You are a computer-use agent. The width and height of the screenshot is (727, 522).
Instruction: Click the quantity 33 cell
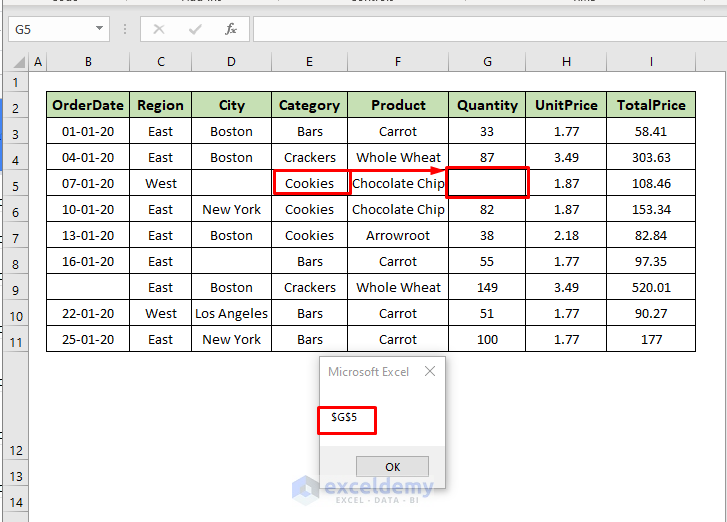(487, 131)
